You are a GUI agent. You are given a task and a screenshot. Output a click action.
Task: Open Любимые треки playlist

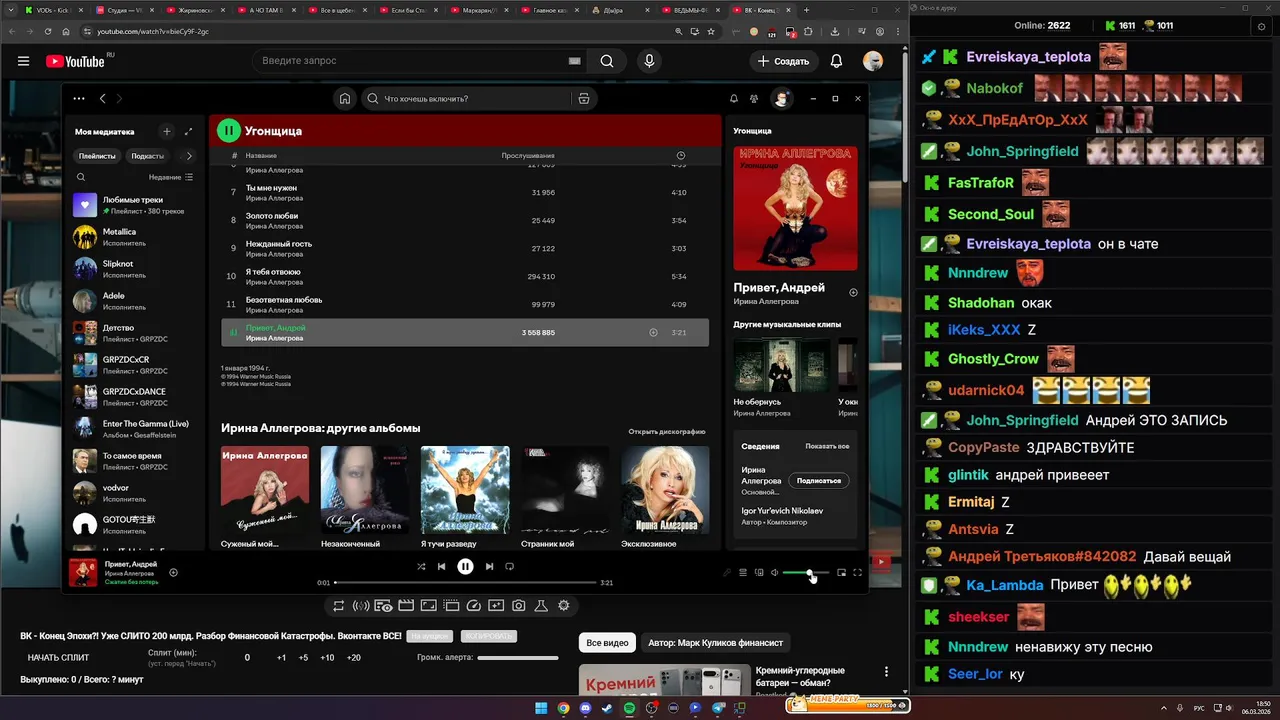click(x=134, y=205)
